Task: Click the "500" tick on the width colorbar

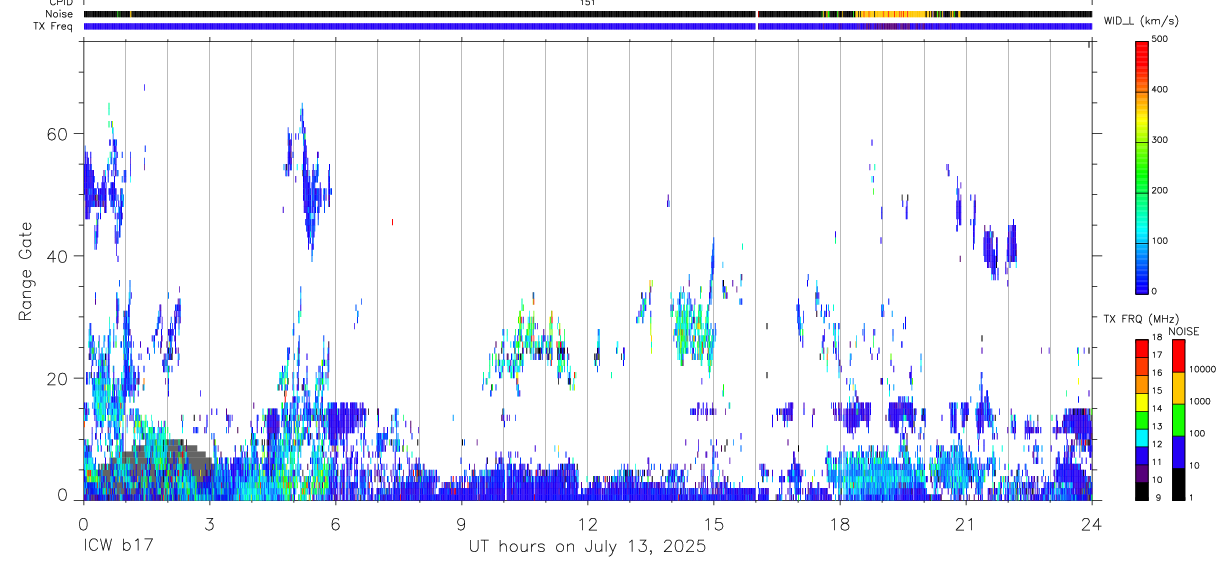Action: (x=1160, y=39)
